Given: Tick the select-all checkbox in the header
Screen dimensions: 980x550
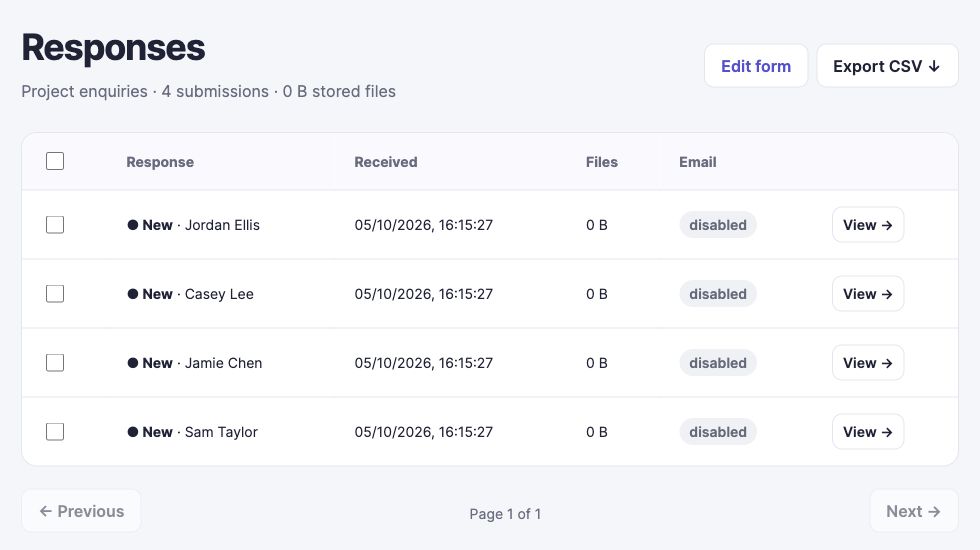Looking at the screenshot, I should click(55, 161).
